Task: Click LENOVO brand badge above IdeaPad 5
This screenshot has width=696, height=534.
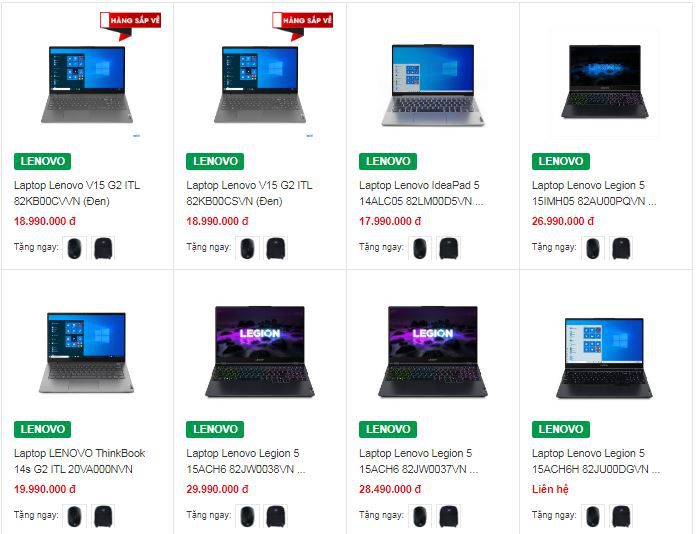Action: 388,161
